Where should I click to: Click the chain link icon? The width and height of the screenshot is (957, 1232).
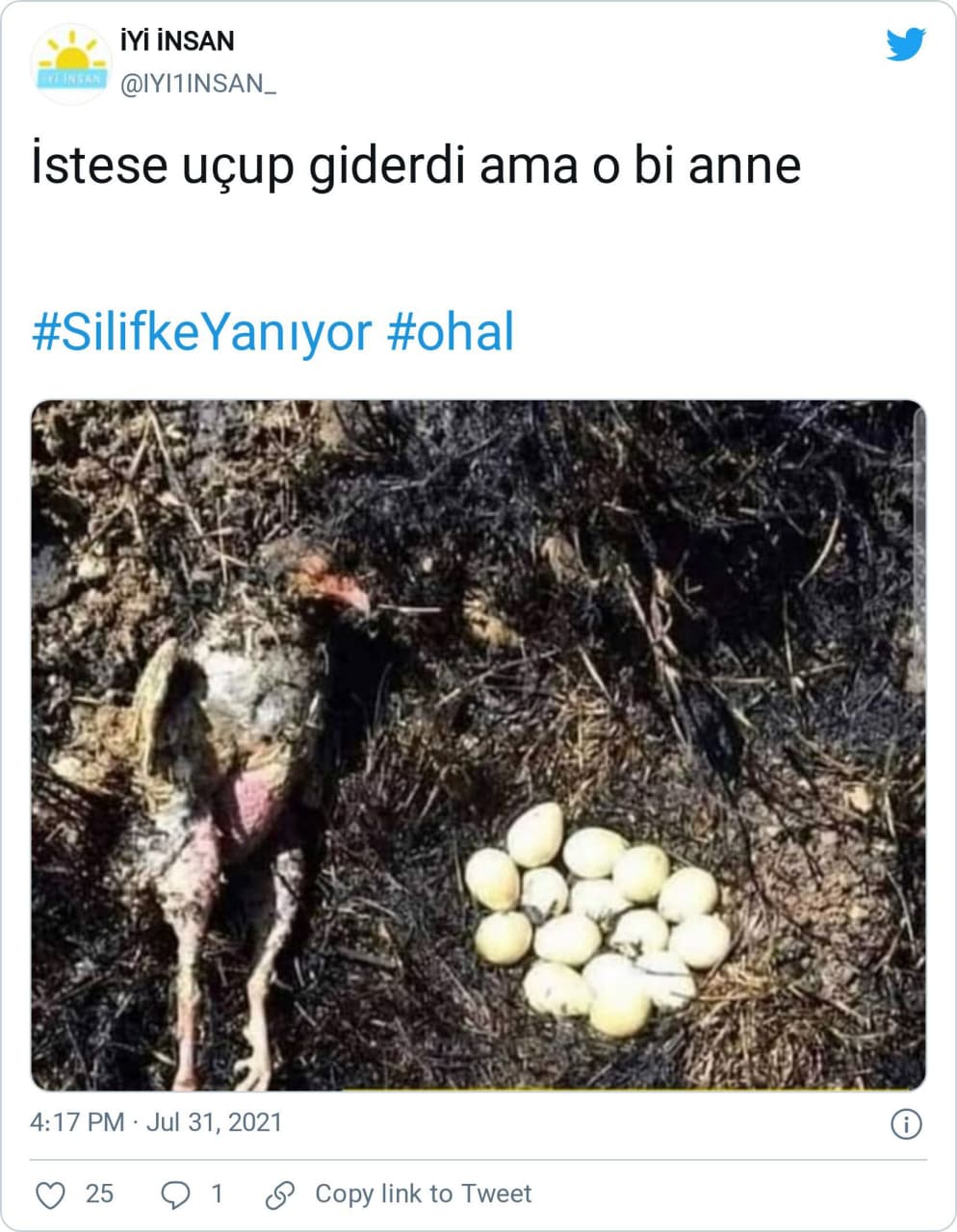(x=279, y=1194)
